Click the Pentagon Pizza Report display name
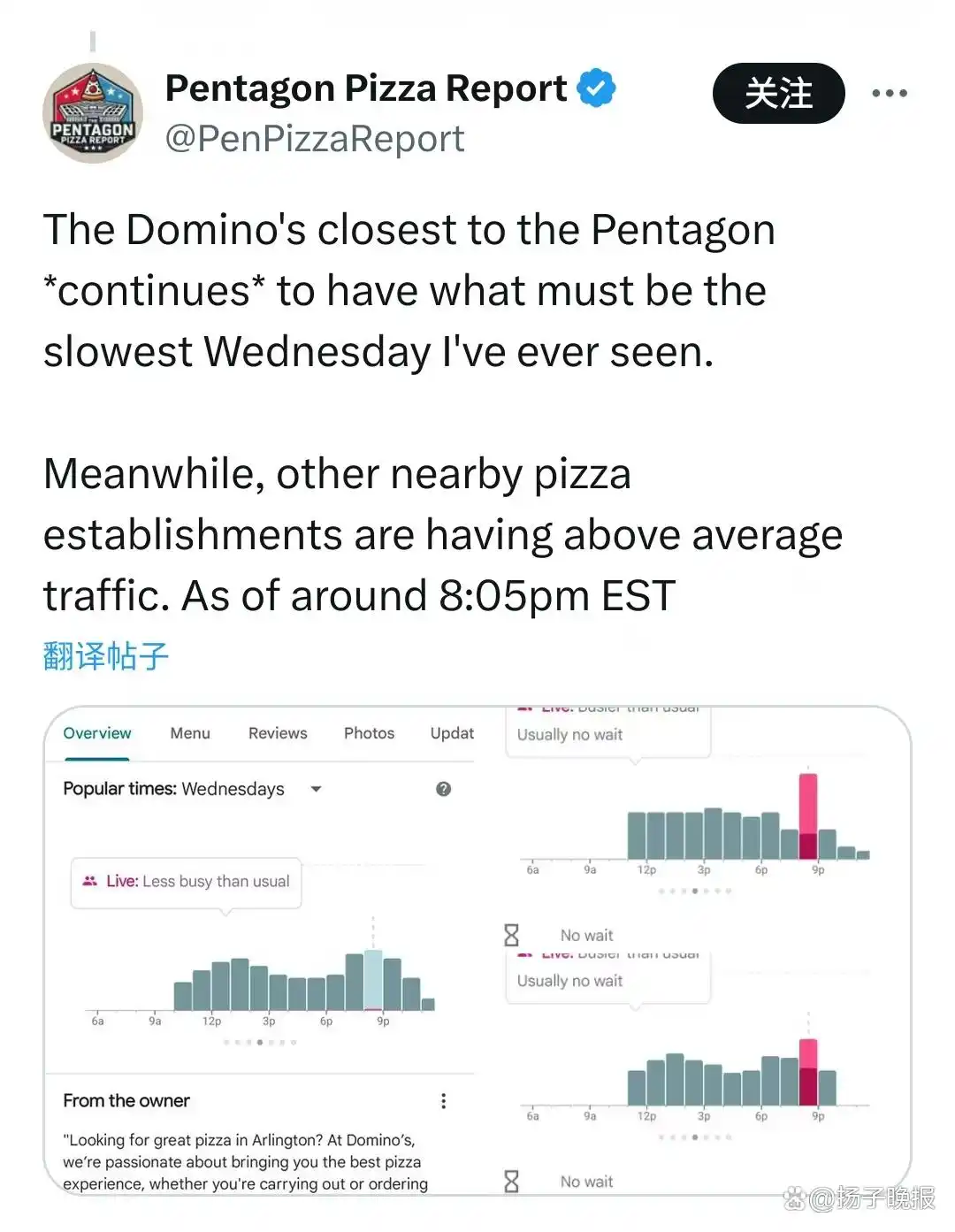 point(366,88)
